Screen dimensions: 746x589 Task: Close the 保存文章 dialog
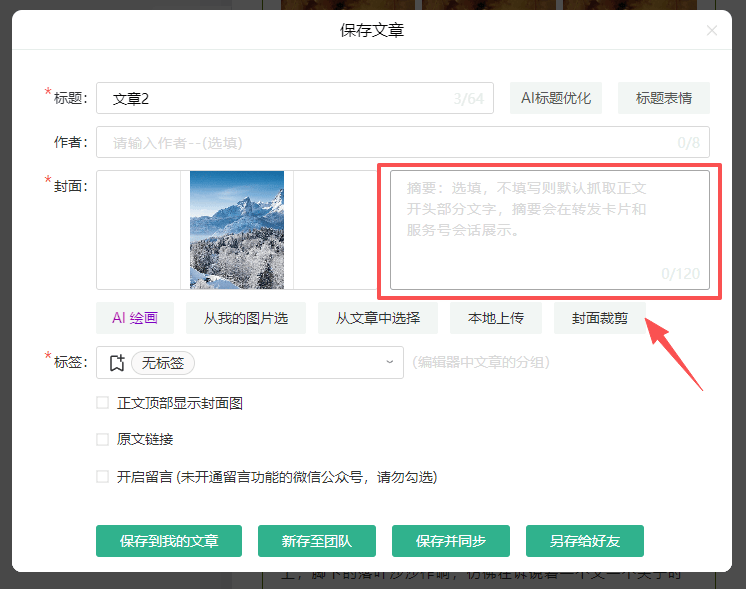coord(712,31)
